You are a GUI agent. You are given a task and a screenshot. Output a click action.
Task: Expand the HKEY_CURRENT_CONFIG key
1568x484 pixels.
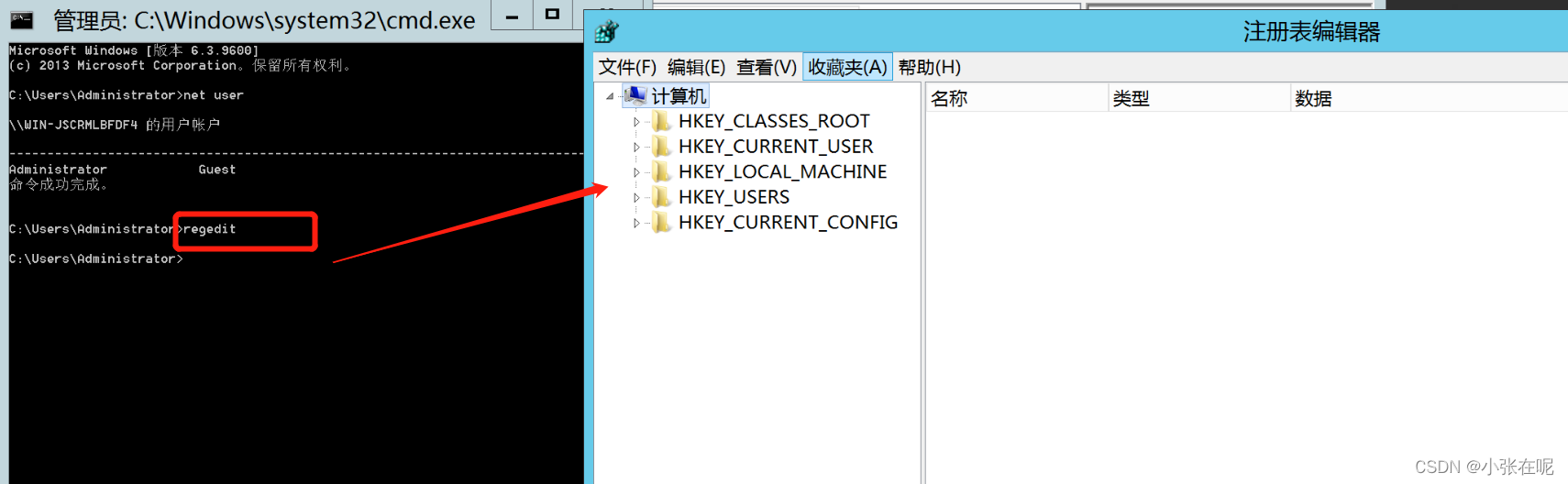pyautogui.click(x=636, y=223)
